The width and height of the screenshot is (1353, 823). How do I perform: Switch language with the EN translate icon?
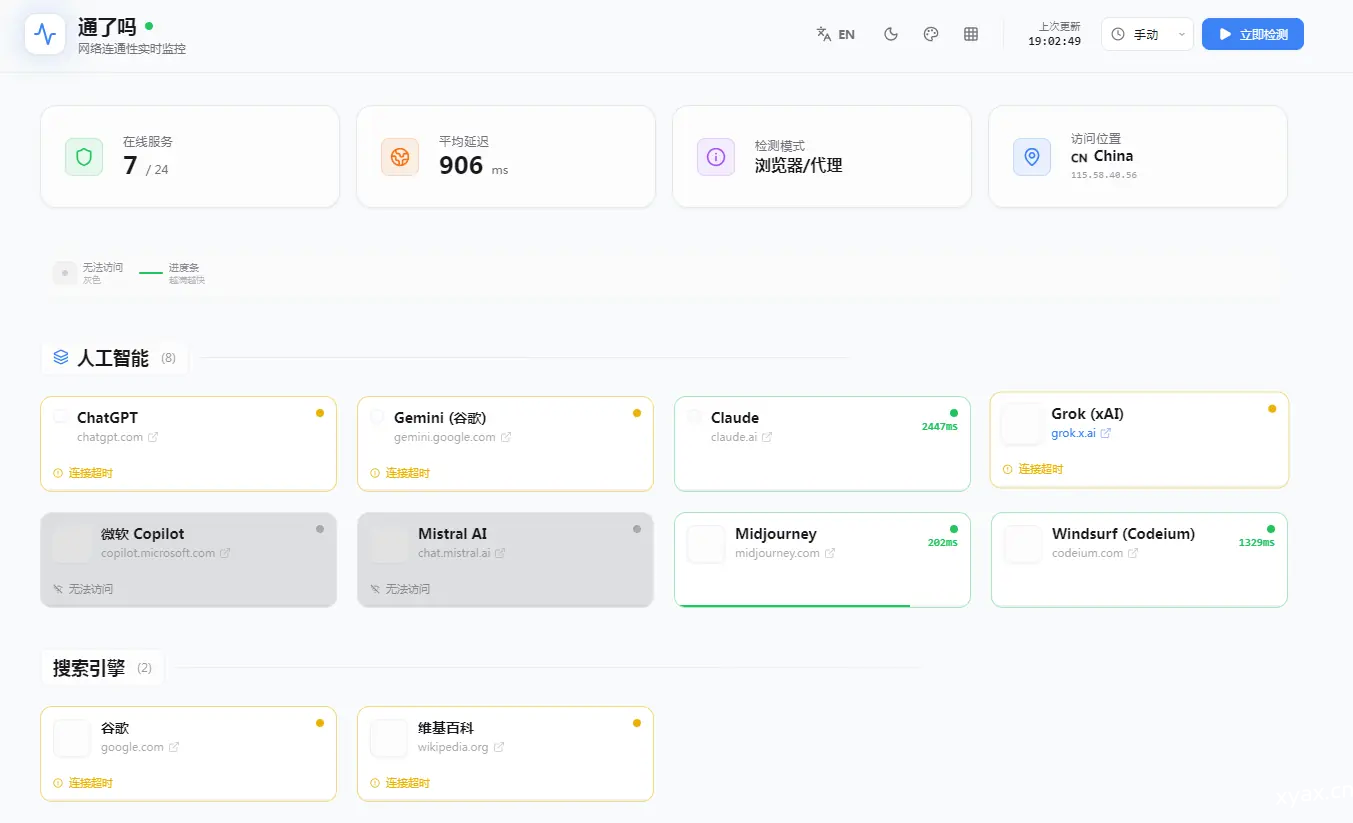836,34
